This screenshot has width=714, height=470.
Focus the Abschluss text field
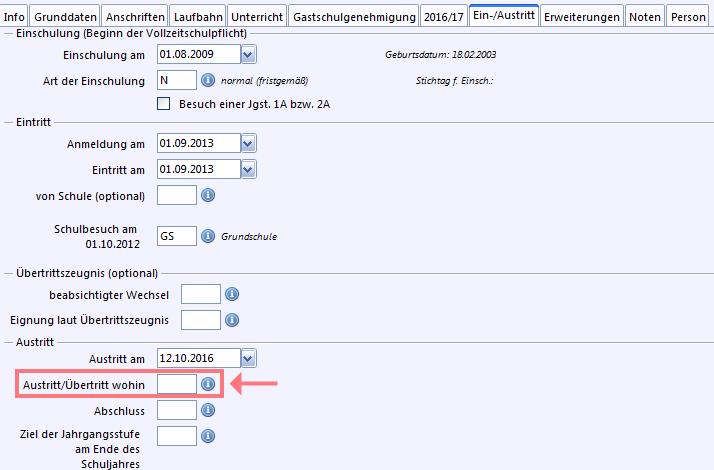(x=177, y=410)
